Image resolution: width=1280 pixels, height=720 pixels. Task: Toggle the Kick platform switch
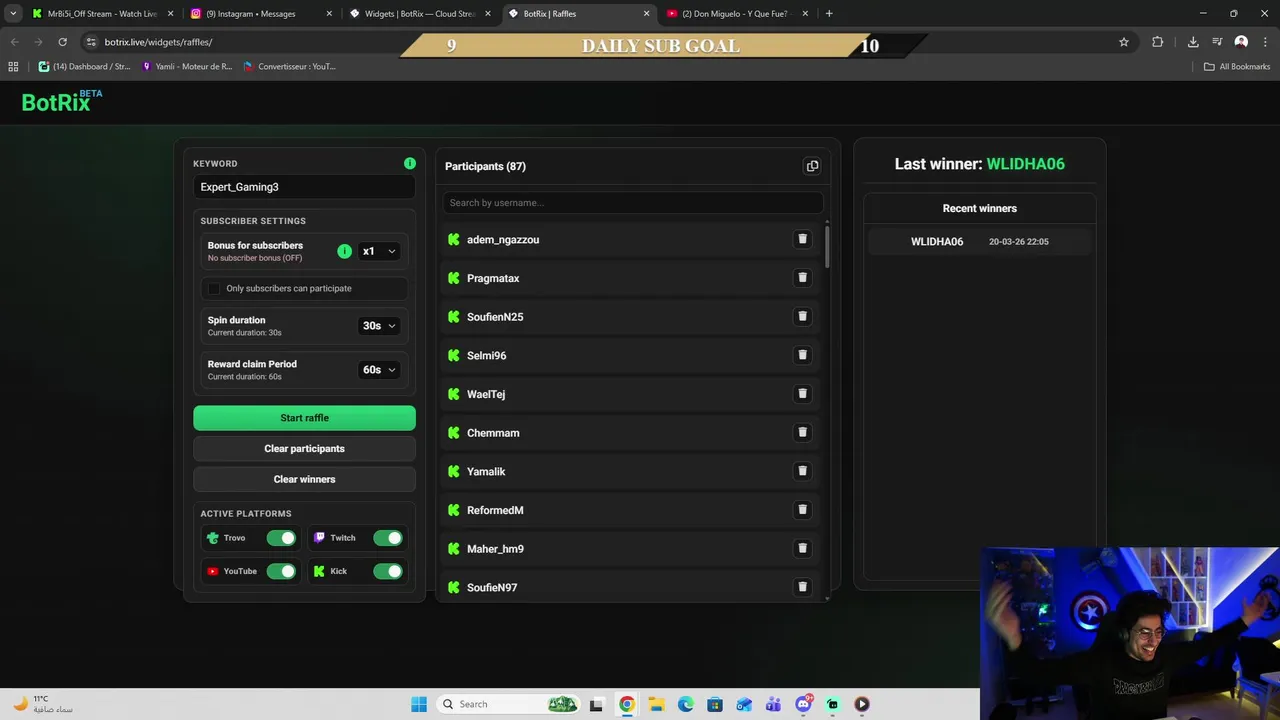[x=388, y=571]
